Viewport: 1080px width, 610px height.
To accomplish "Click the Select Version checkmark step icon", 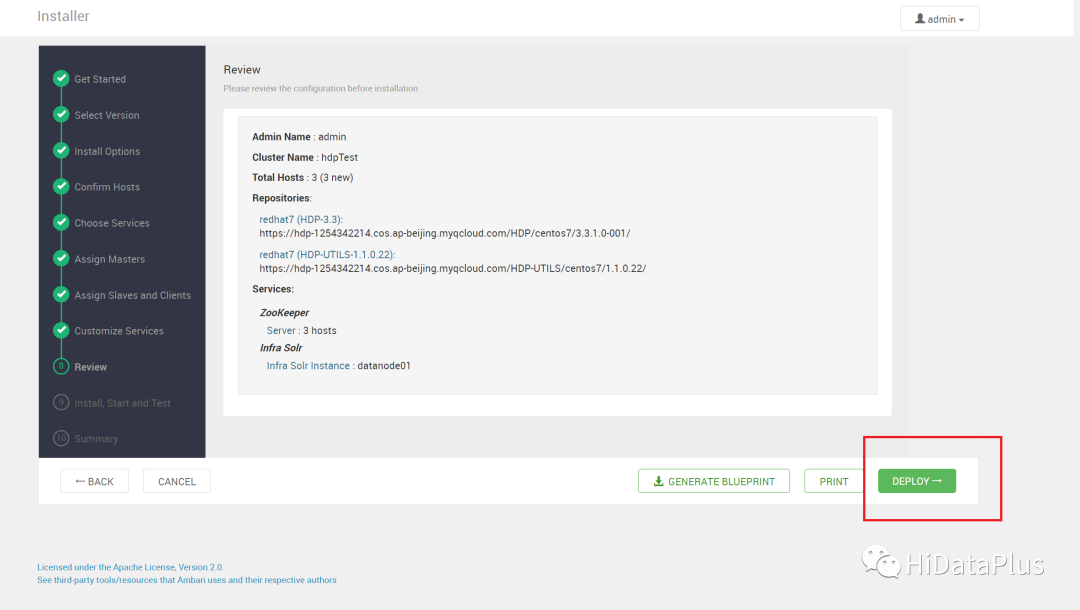I will pos(61,114).
